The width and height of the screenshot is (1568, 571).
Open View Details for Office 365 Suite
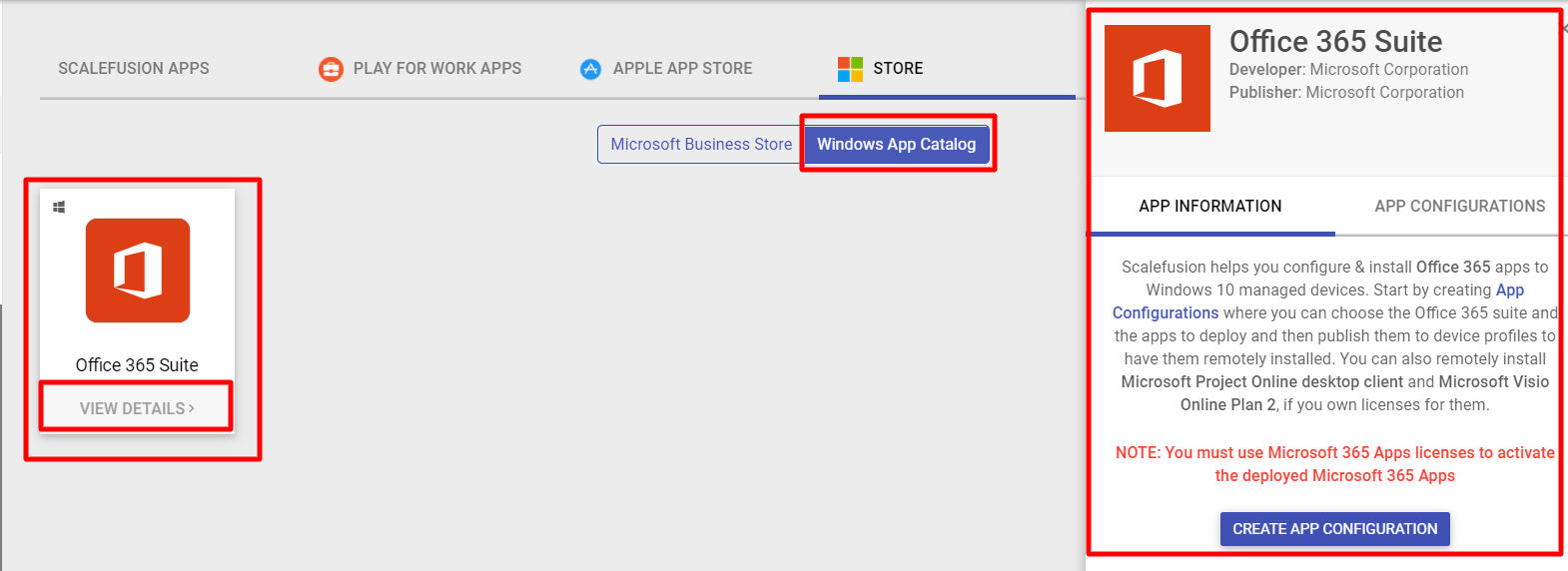point(137,408)
